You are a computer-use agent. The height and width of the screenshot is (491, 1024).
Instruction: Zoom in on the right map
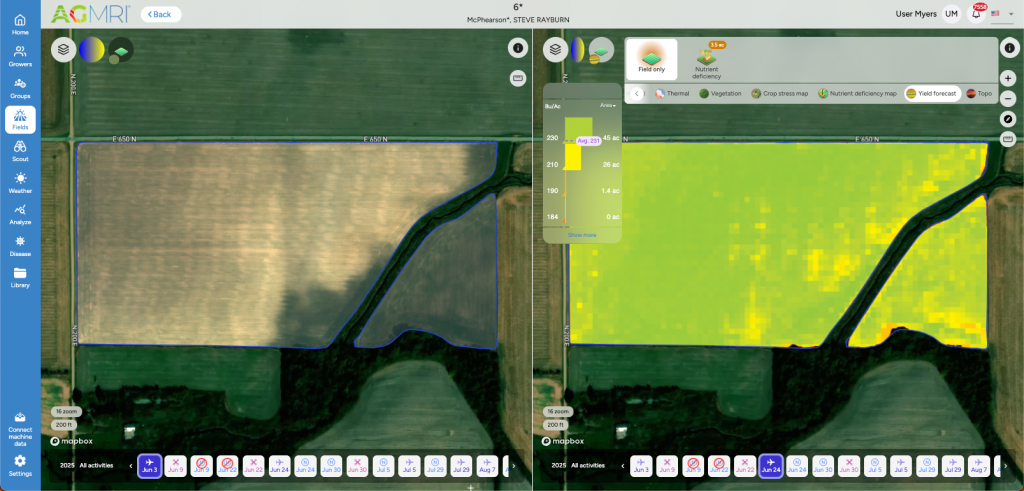pyautogui.click(x=1008, y=78)
